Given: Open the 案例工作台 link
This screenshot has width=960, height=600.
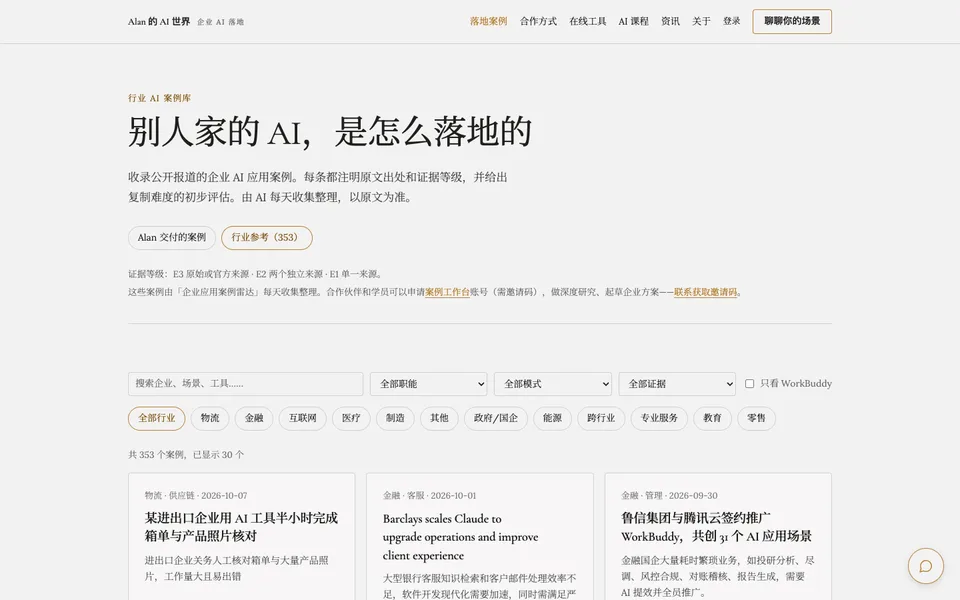Looking at the screenshot, I should tap(448, 292).
